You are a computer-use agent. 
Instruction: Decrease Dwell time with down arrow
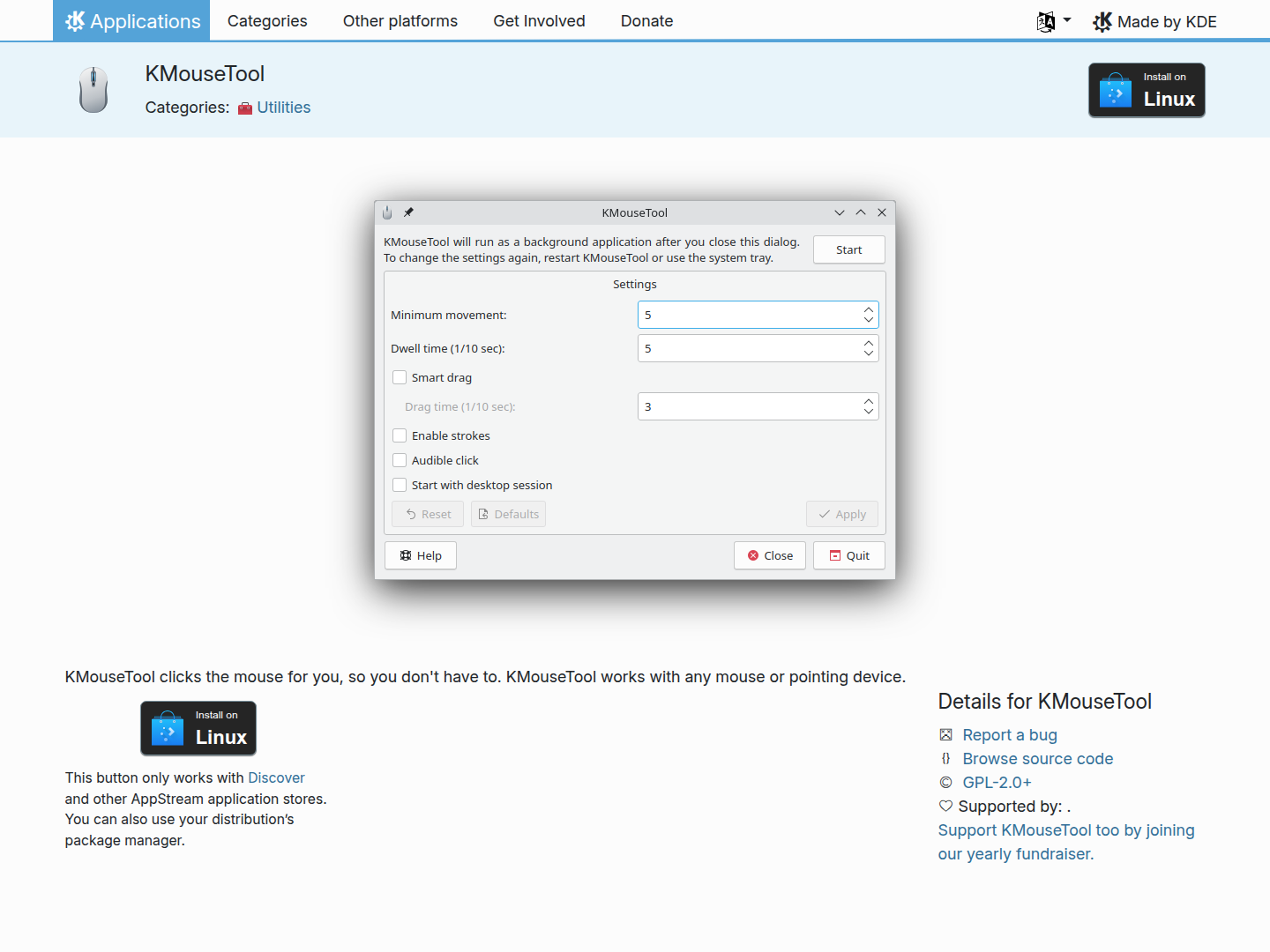pyautogui.click(x=869, y=353)
